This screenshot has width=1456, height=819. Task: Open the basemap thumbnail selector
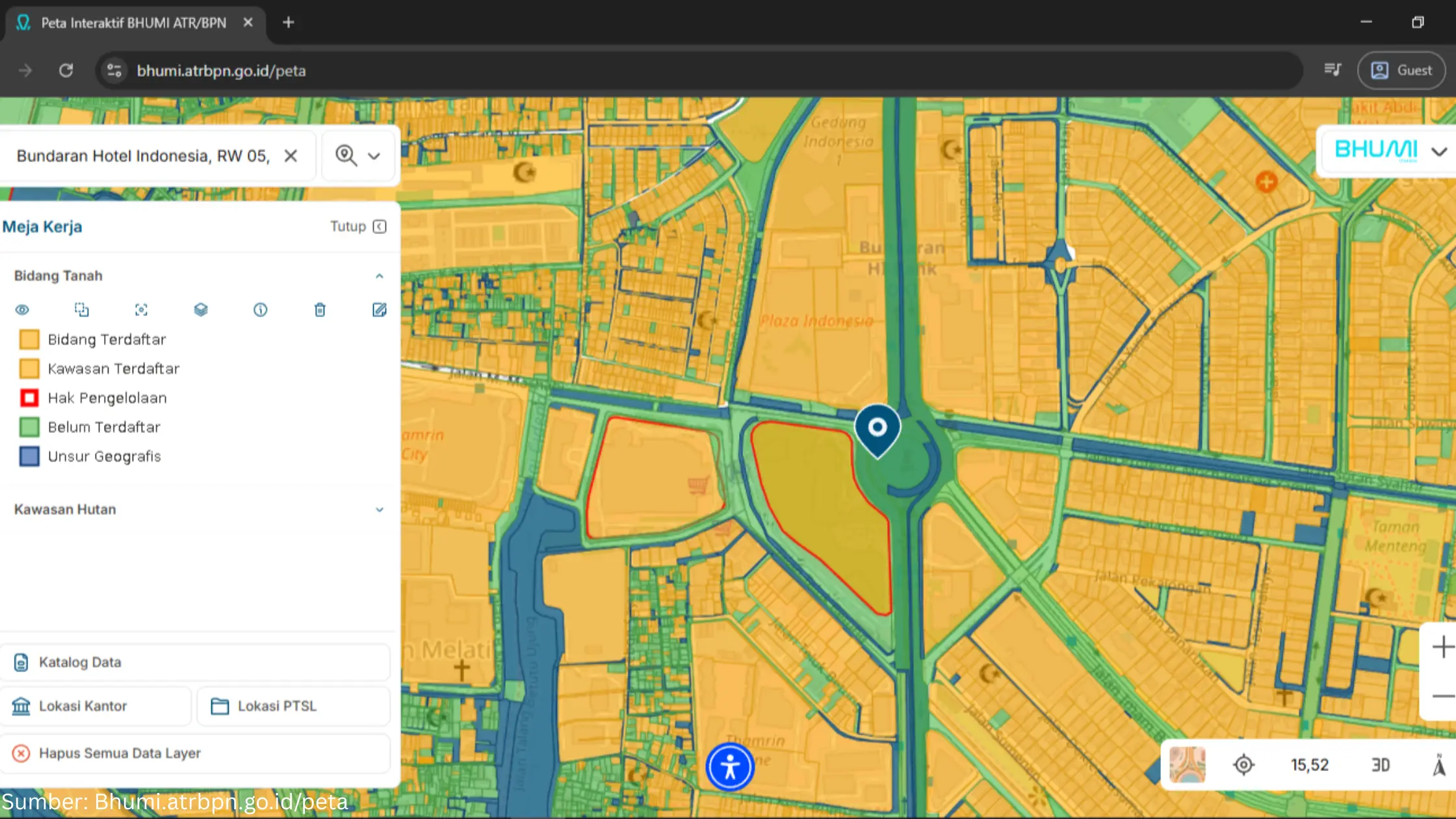[1187, 765]
